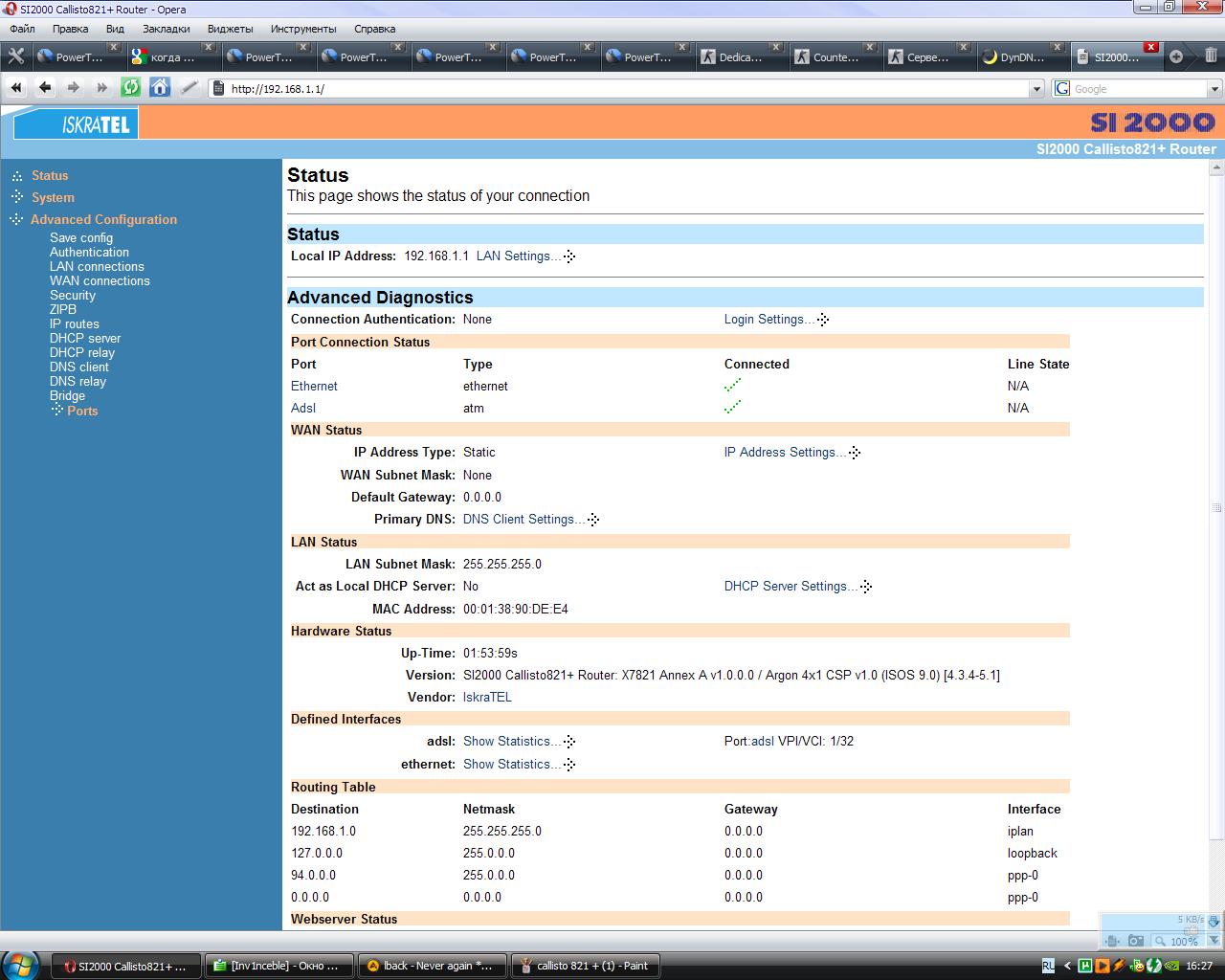Open DHCP server in sidebar

pos(85,338)
